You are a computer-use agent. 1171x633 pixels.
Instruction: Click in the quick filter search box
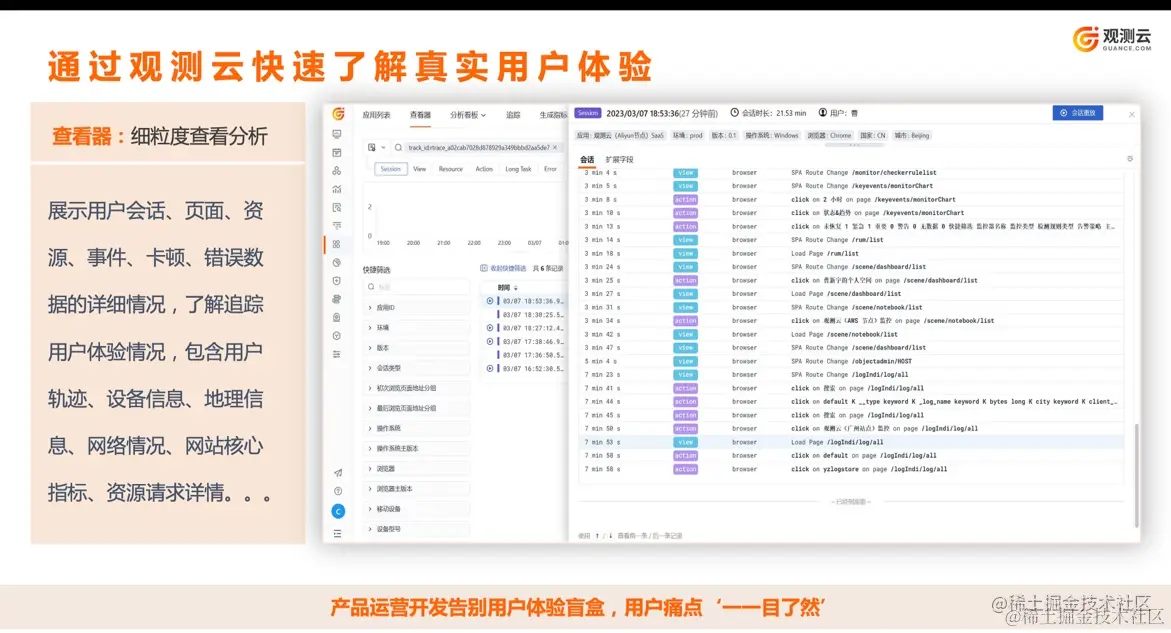417,287
